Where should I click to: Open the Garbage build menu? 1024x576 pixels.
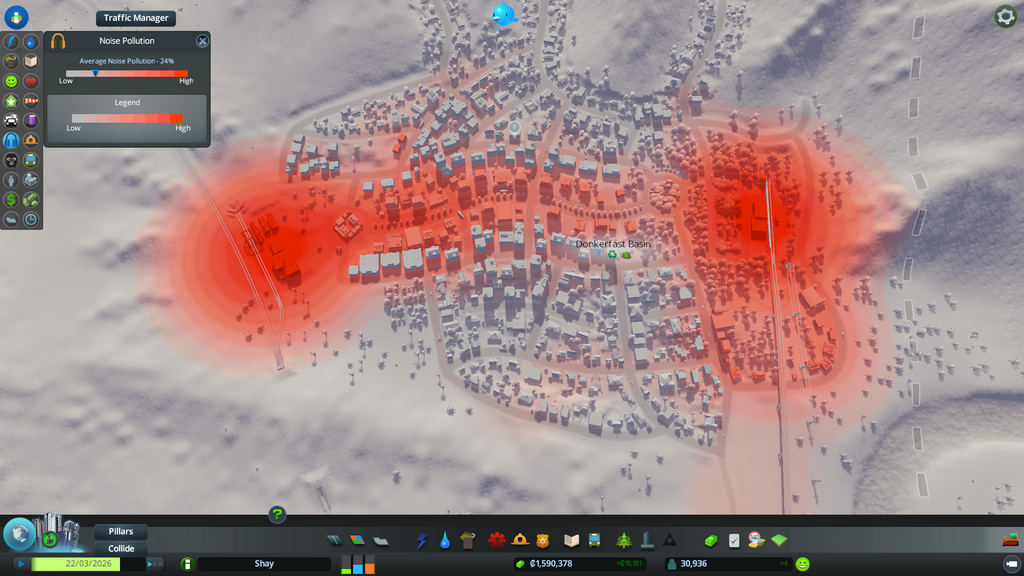click(x=468, y=540)
